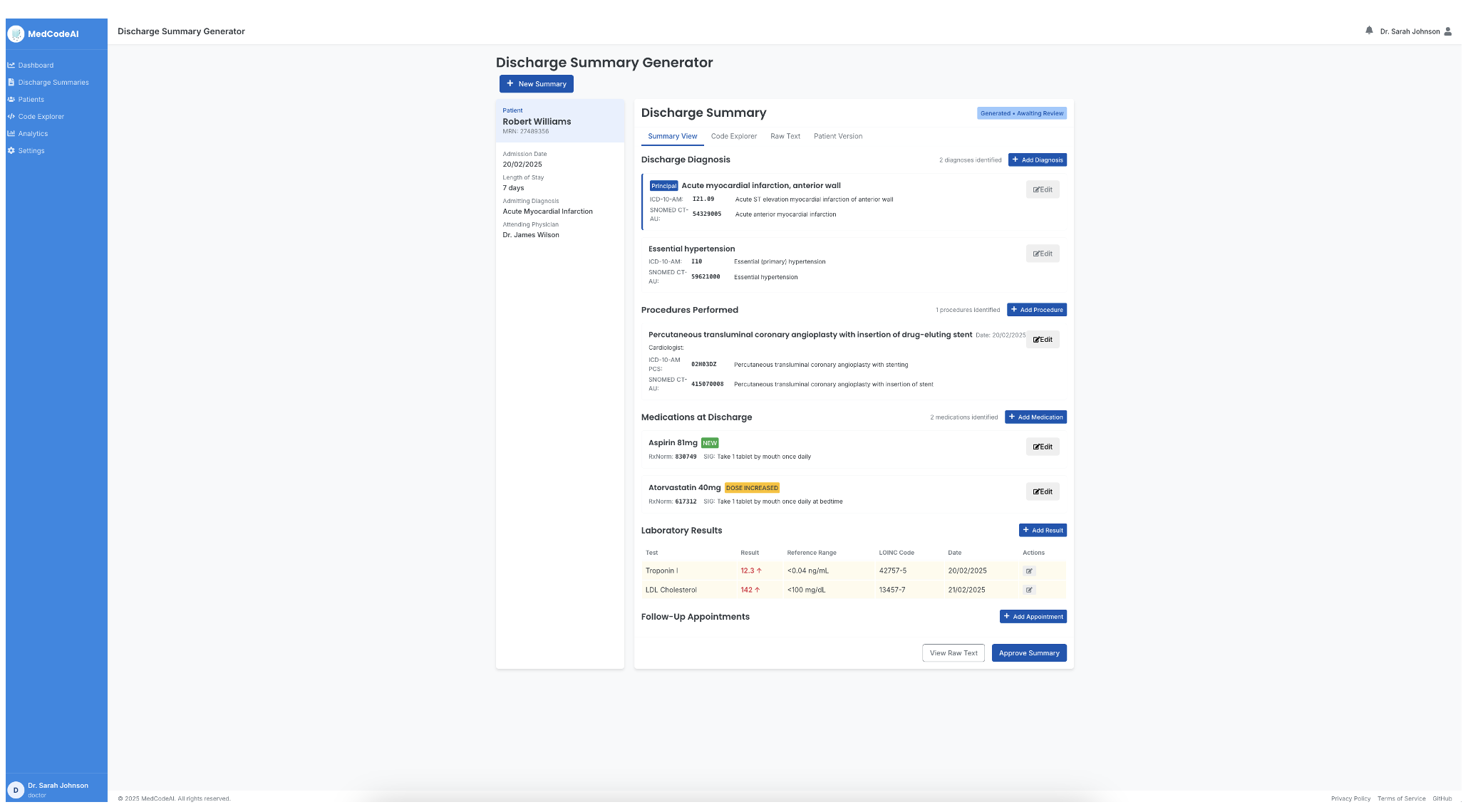Edit the Atorvastatin 40mg medication
1478x812 pixels.
point(1043,491)
